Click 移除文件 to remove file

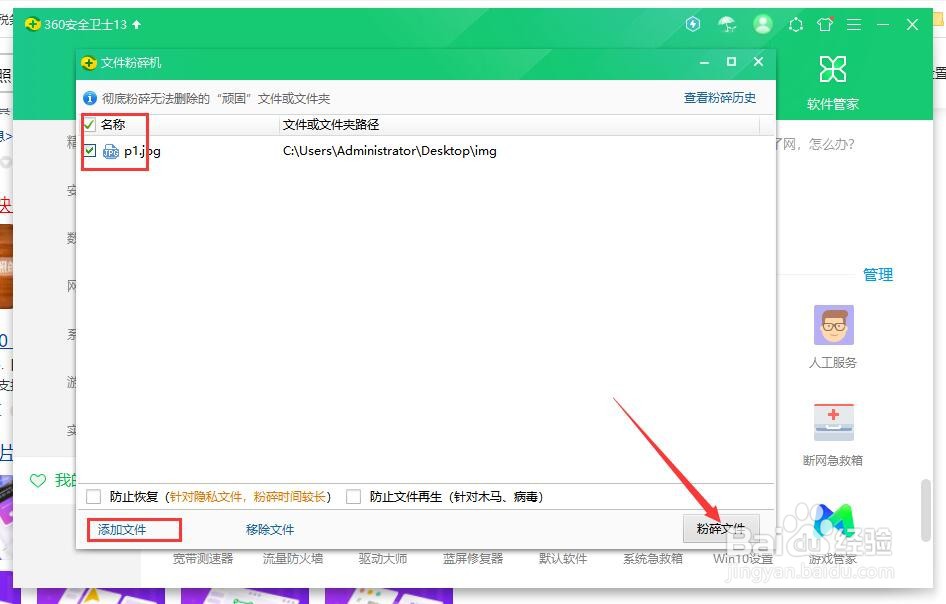click(x=270, y=530)
